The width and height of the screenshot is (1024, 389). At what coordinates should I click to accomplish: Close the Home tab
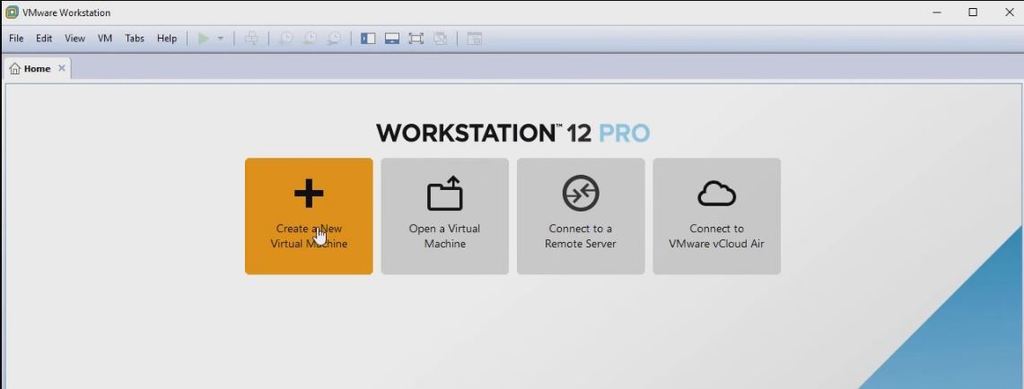click(61, 68)
